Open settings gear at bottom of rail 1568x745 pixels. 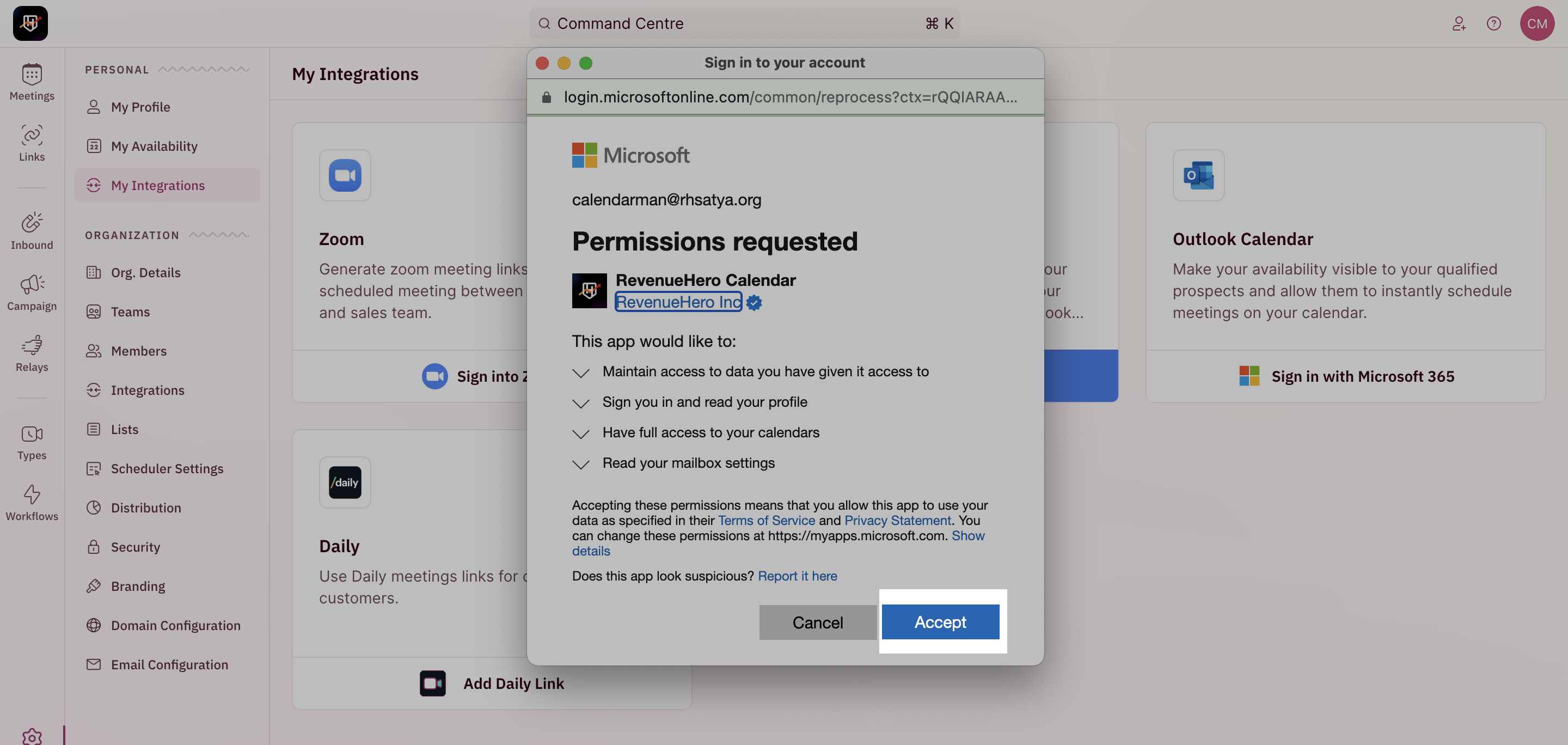[x=32, y=736]
